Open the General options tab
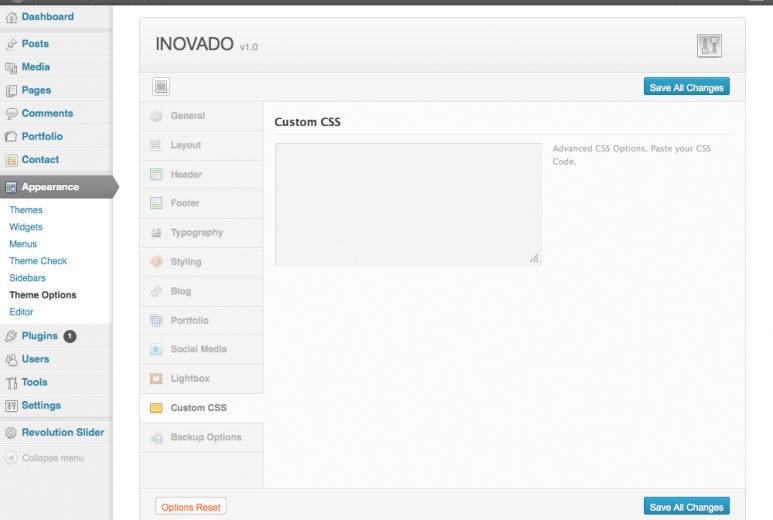Screen dimensions: 773x520 [x=202, y=116]
